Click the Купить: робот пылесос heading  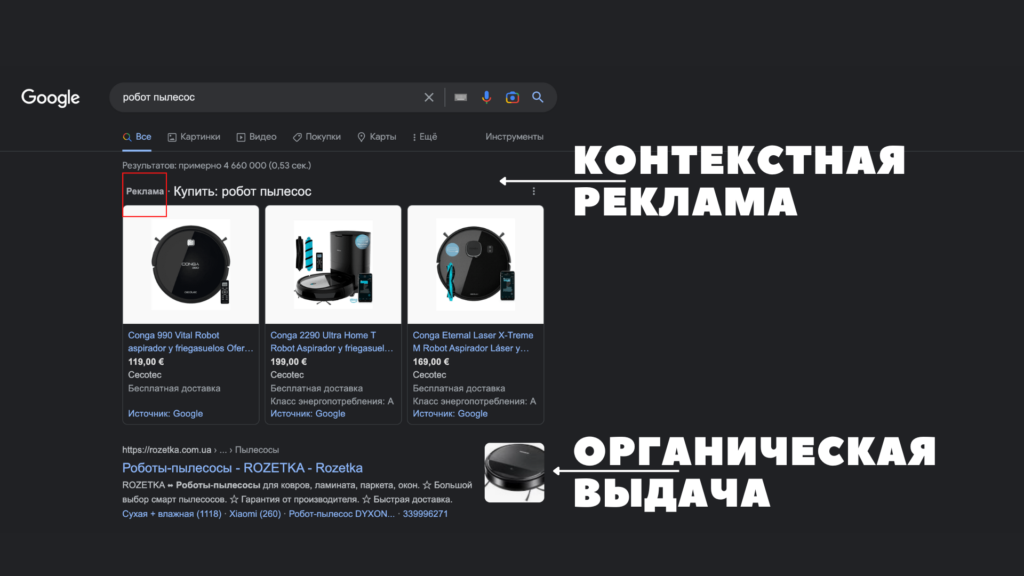point(242,191)
